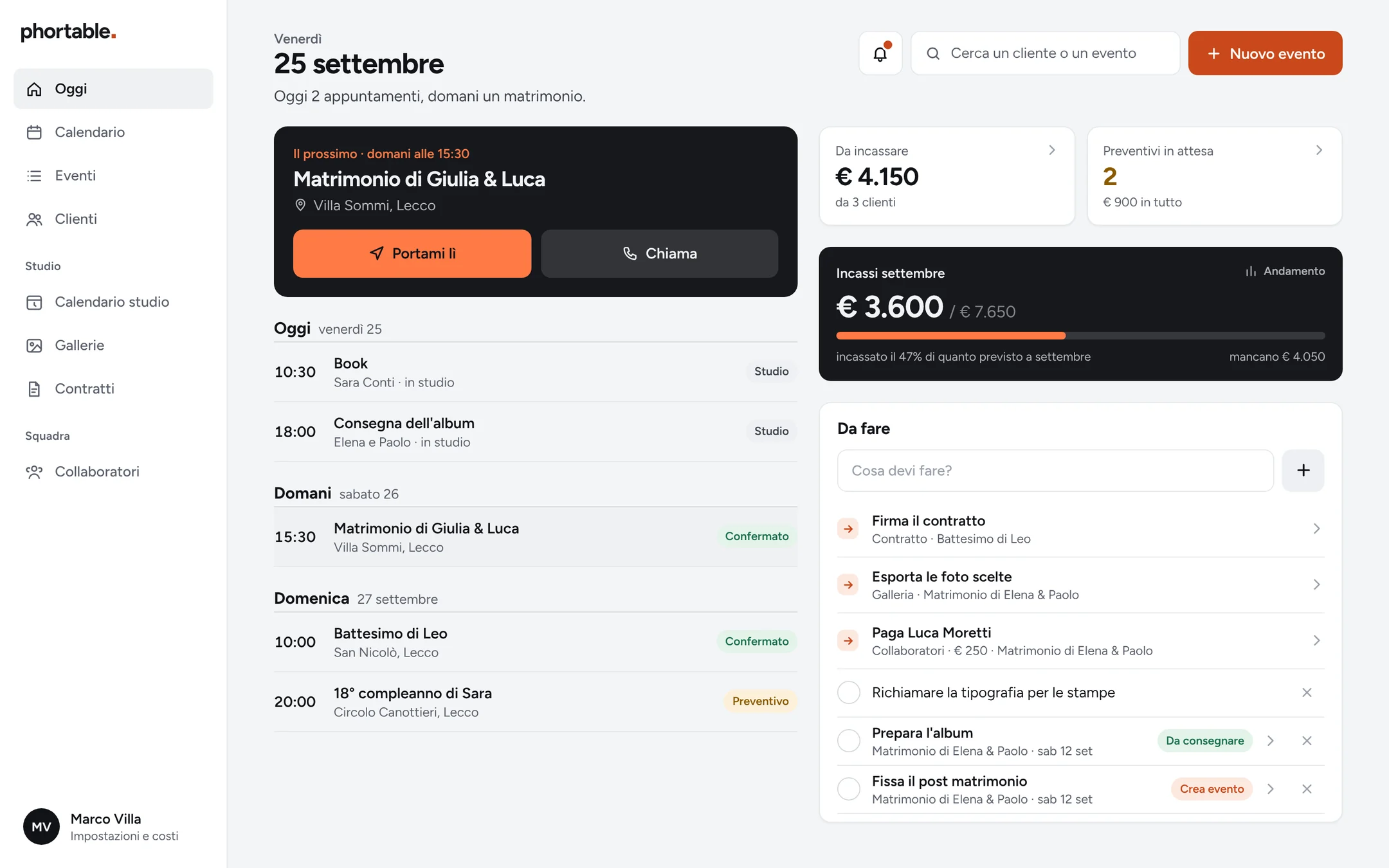Focus the Cerca un cliente o un evento field
The width and height of the screenshot is (1389, 868).
(x=1046, y=53)
